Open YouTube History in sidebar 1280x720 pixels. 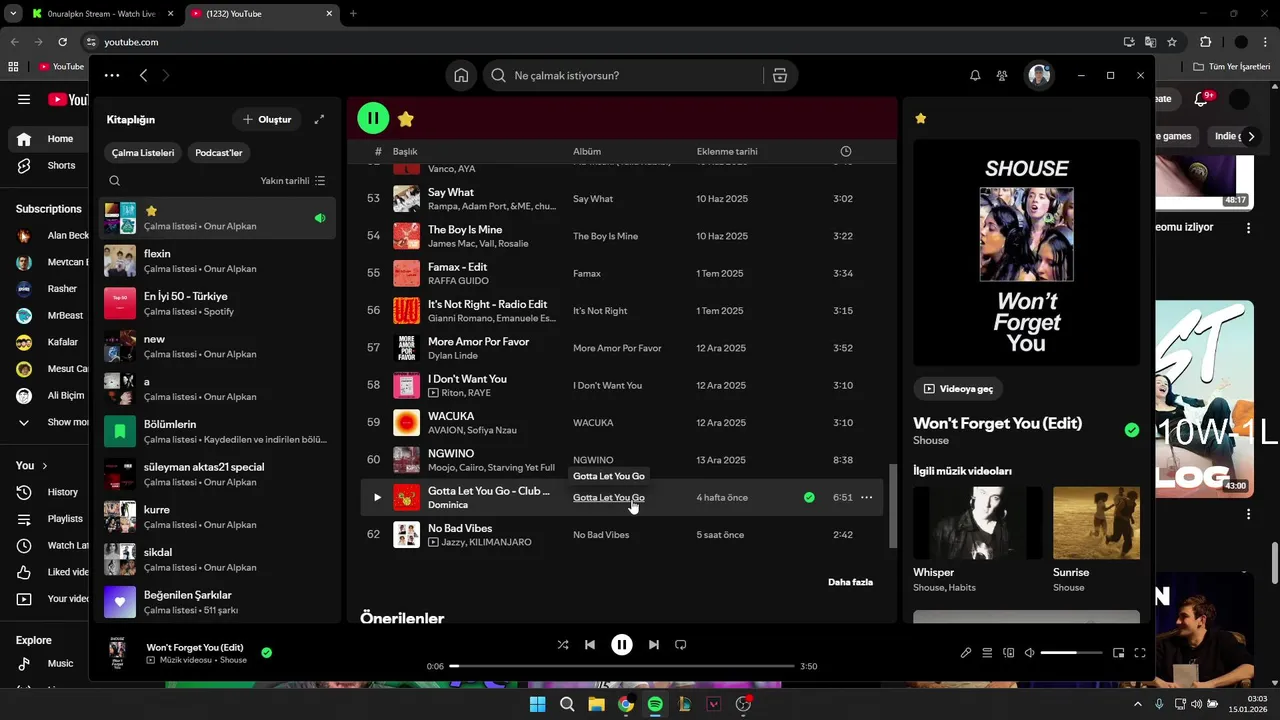coord(50,492)
